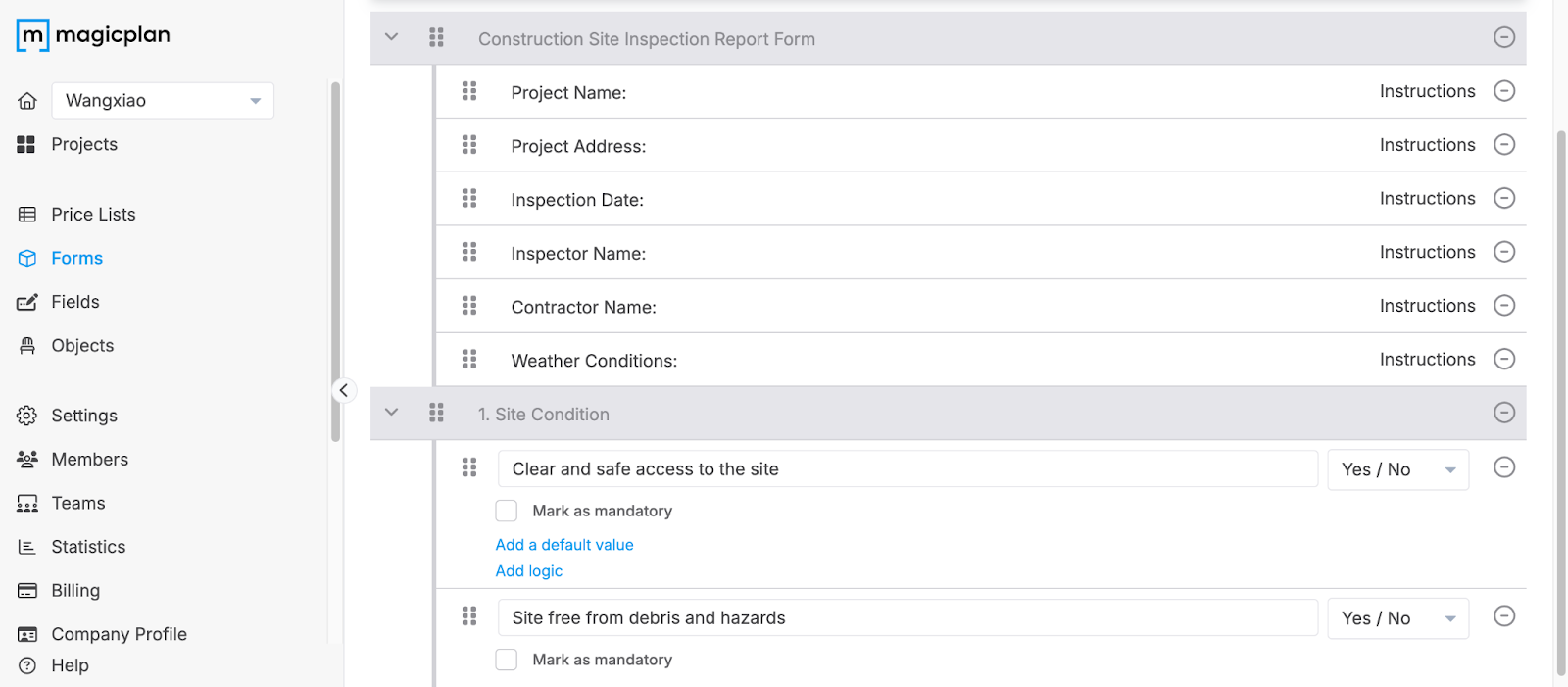
Task: Click the Price Lists table icon
Action: tap(27, 215)
